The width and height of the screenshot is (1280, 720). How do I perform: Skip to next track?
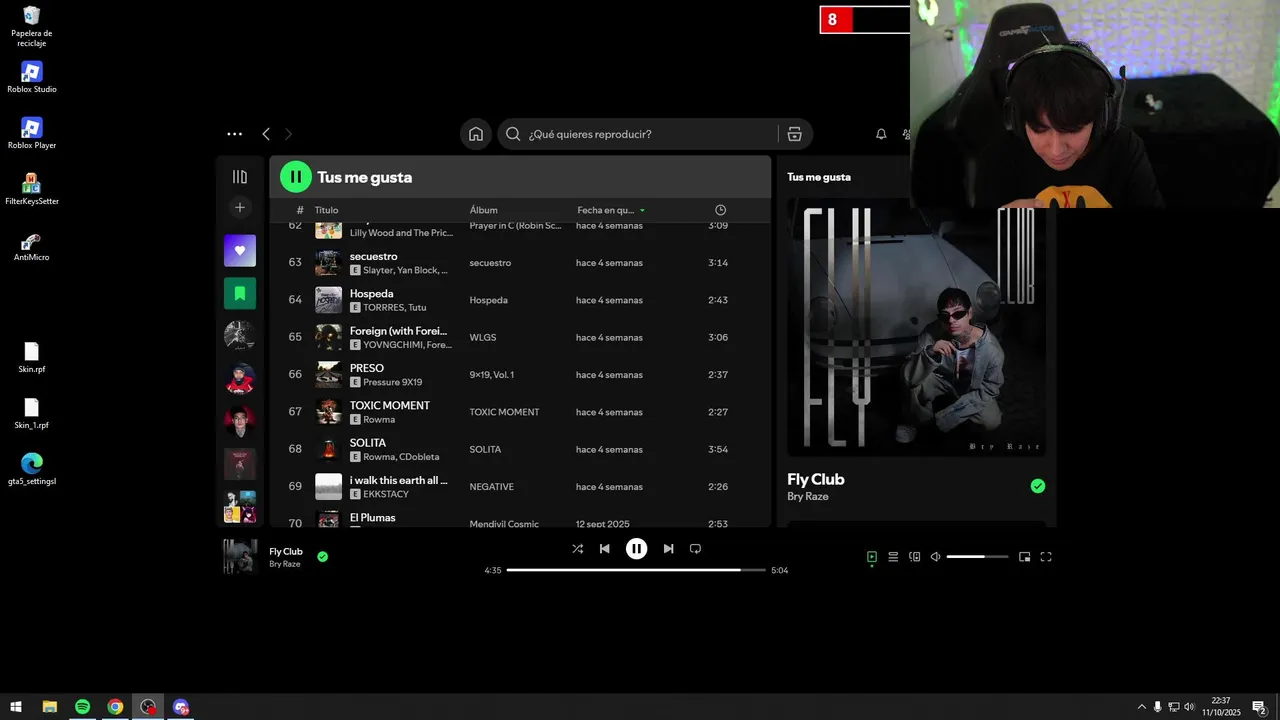click(x=668, y=549)
